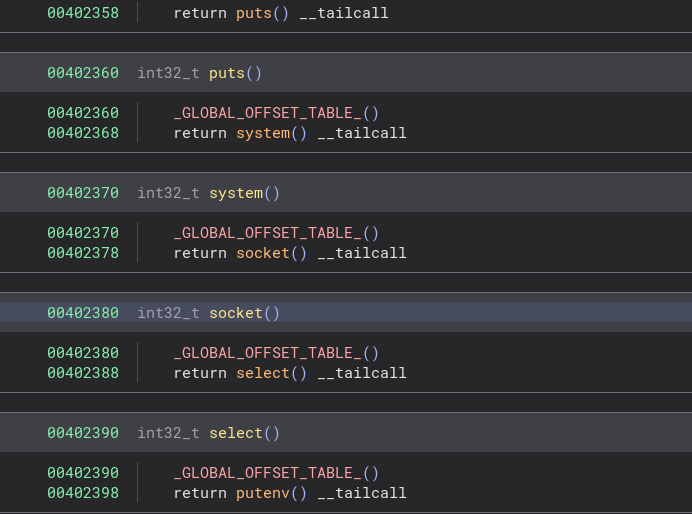Viewport: 692px width, 514px height.
Task: Select the select function header name
Action: pyautogui.click(x=235, y=433)
